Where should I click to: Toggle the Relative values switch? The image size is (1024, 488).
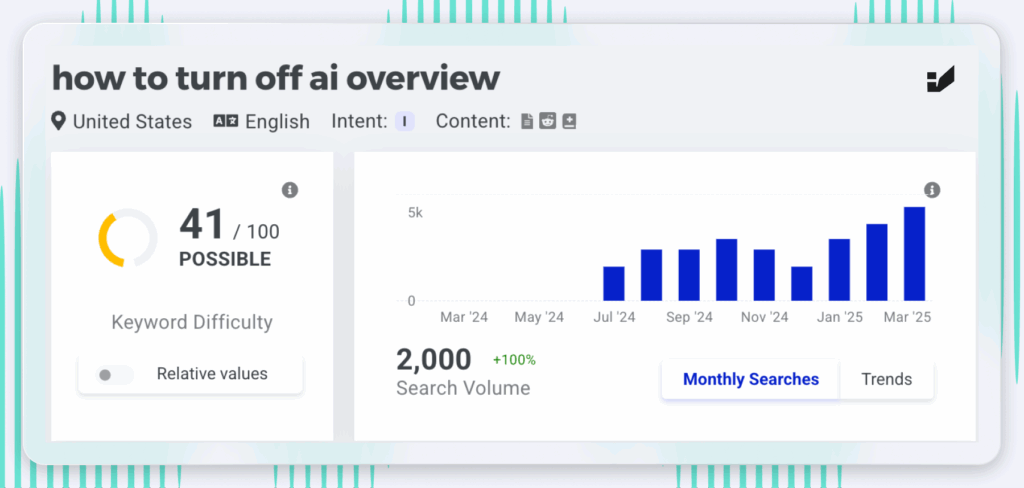click(114, 375)
